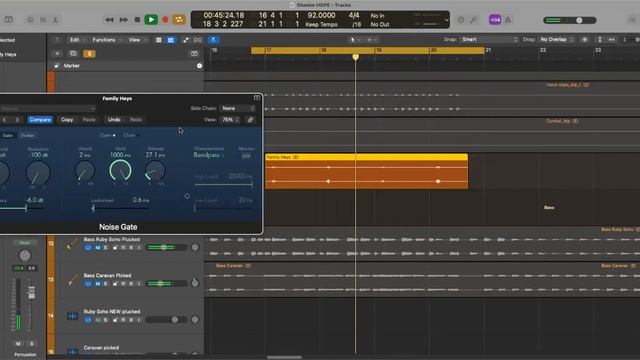
Task: Switch to list view icon in tracks toolbar
Action: pyautogui.click(x=159, y=40)
